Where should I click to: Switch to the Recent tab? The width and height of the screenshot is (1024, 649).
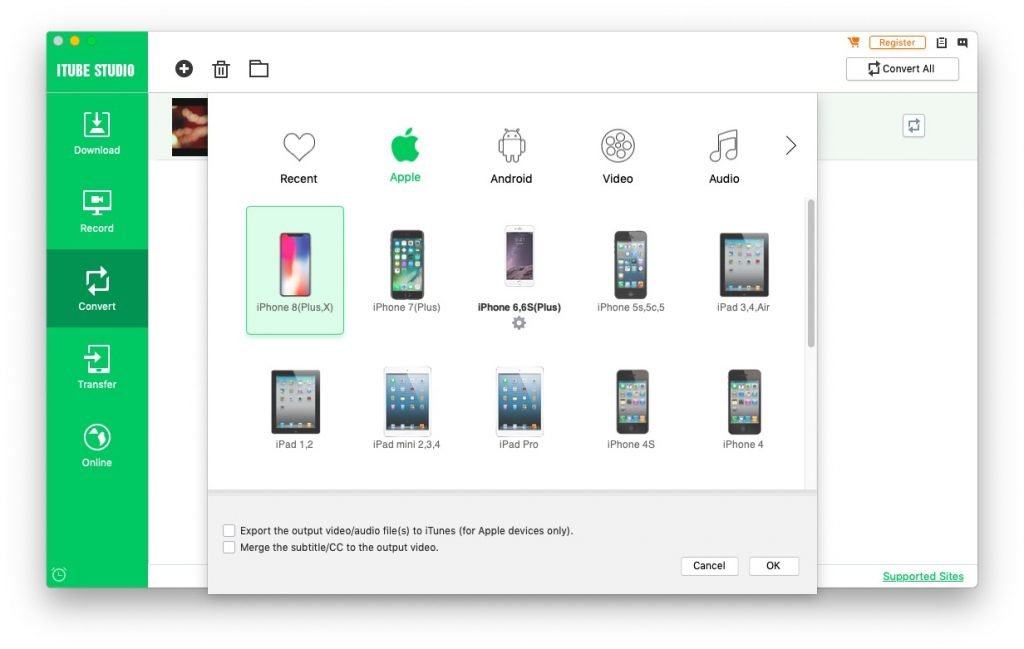pos(298,158)
